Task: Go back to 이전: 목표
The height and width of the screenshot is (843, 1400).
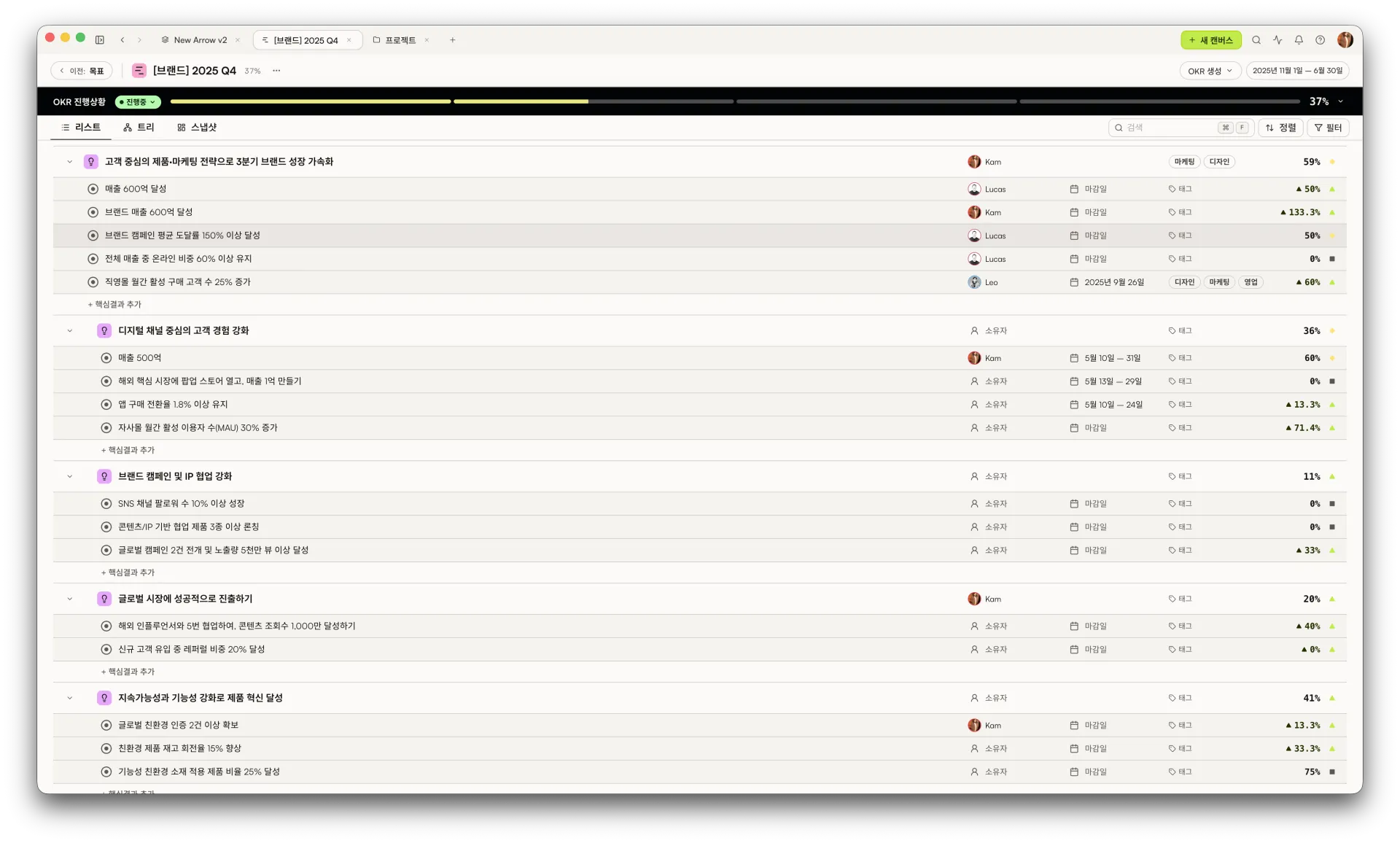Action: pyautogui.click(x=81, y=71)
